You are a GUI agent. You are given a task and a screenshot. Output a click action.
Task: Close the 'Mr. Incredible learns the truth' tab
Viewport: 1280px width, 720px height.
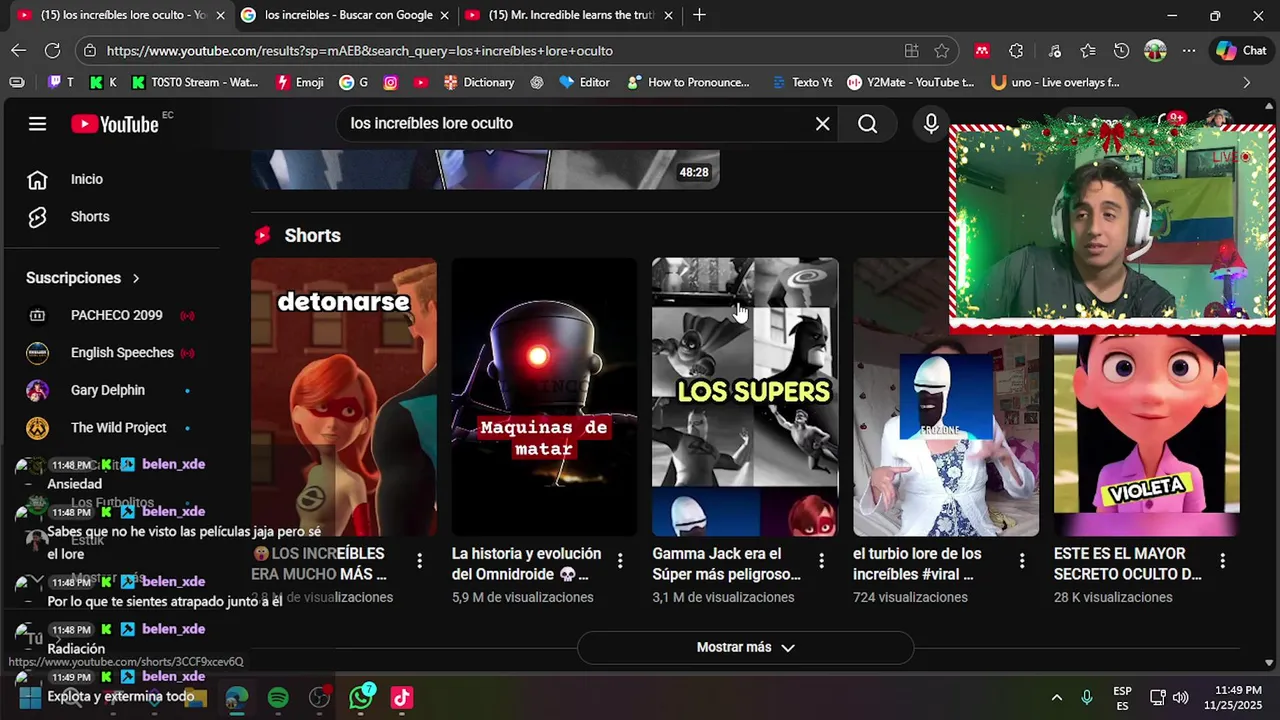668,15
